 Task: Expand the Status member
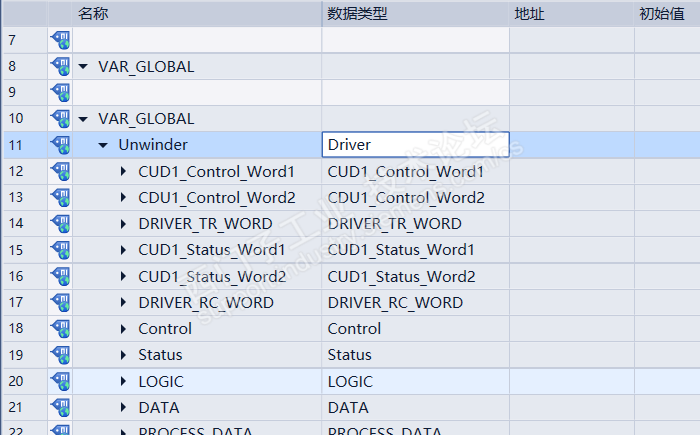point(123,355)
